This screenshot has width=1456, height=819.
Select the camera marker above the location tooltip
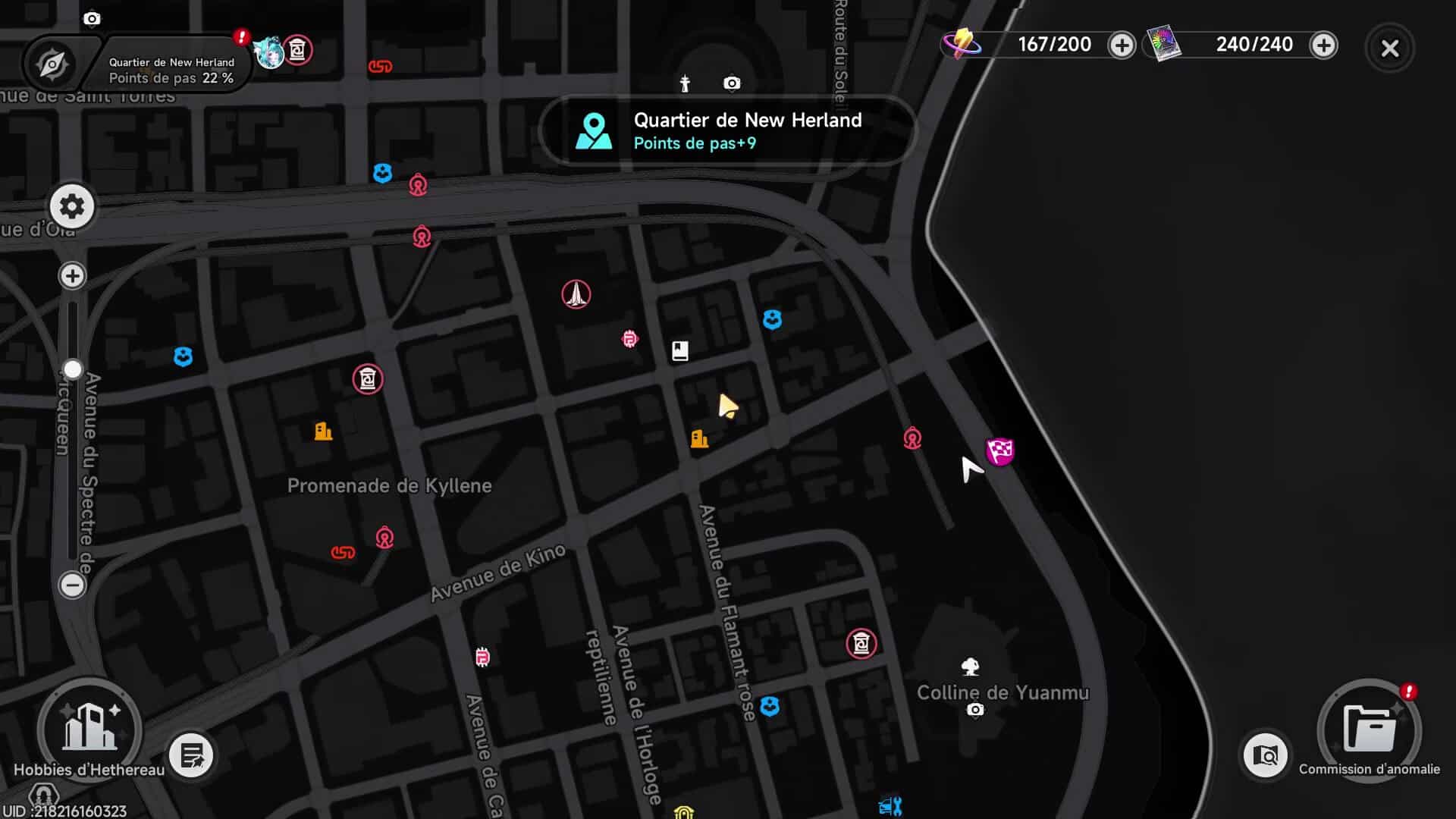click(732, 83)
